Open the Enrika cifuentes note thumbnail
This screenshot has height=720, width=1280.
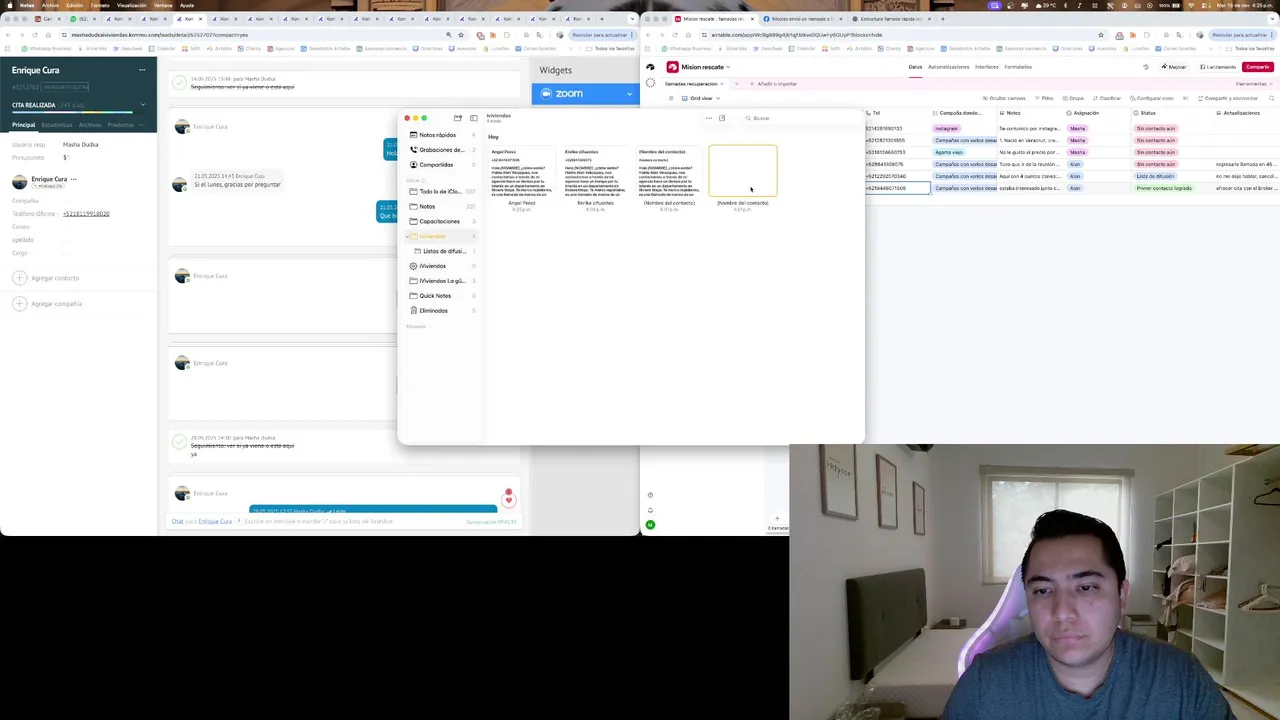click(595, 173)
